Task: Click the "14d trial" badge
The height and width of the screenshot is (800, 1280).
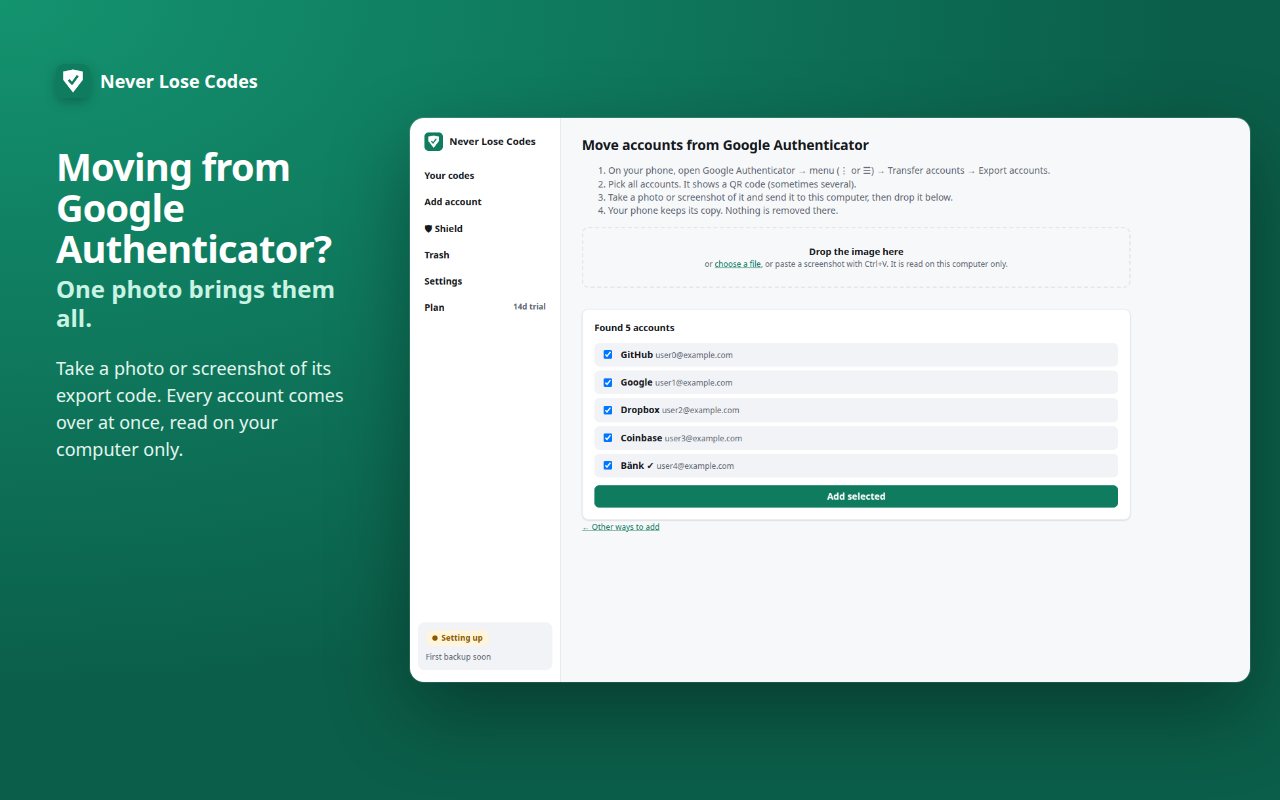Action: 530,307
